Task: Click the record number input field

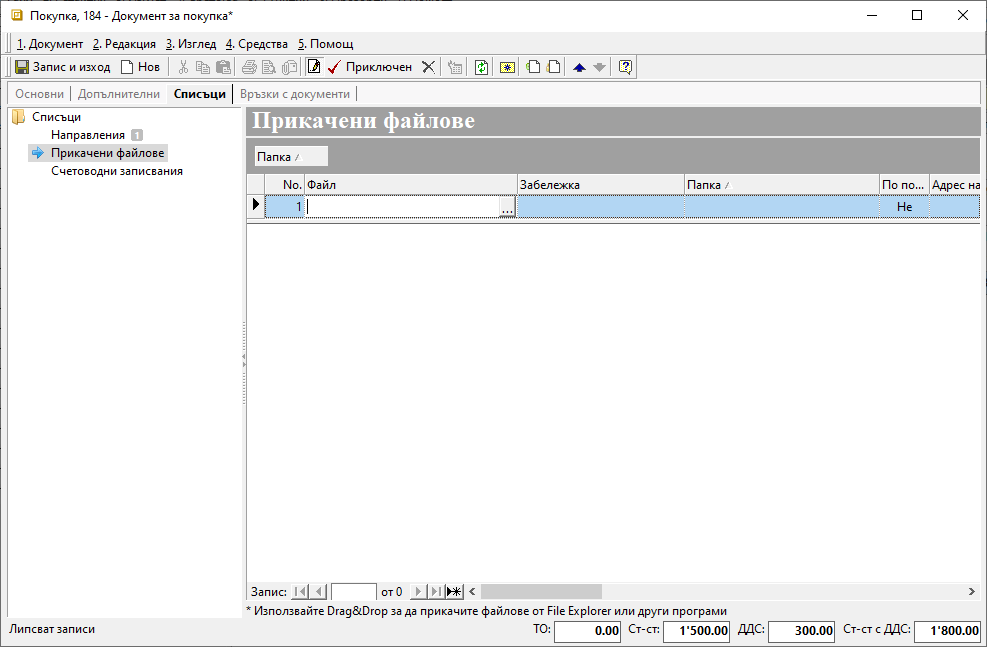Action: [353, 592]
